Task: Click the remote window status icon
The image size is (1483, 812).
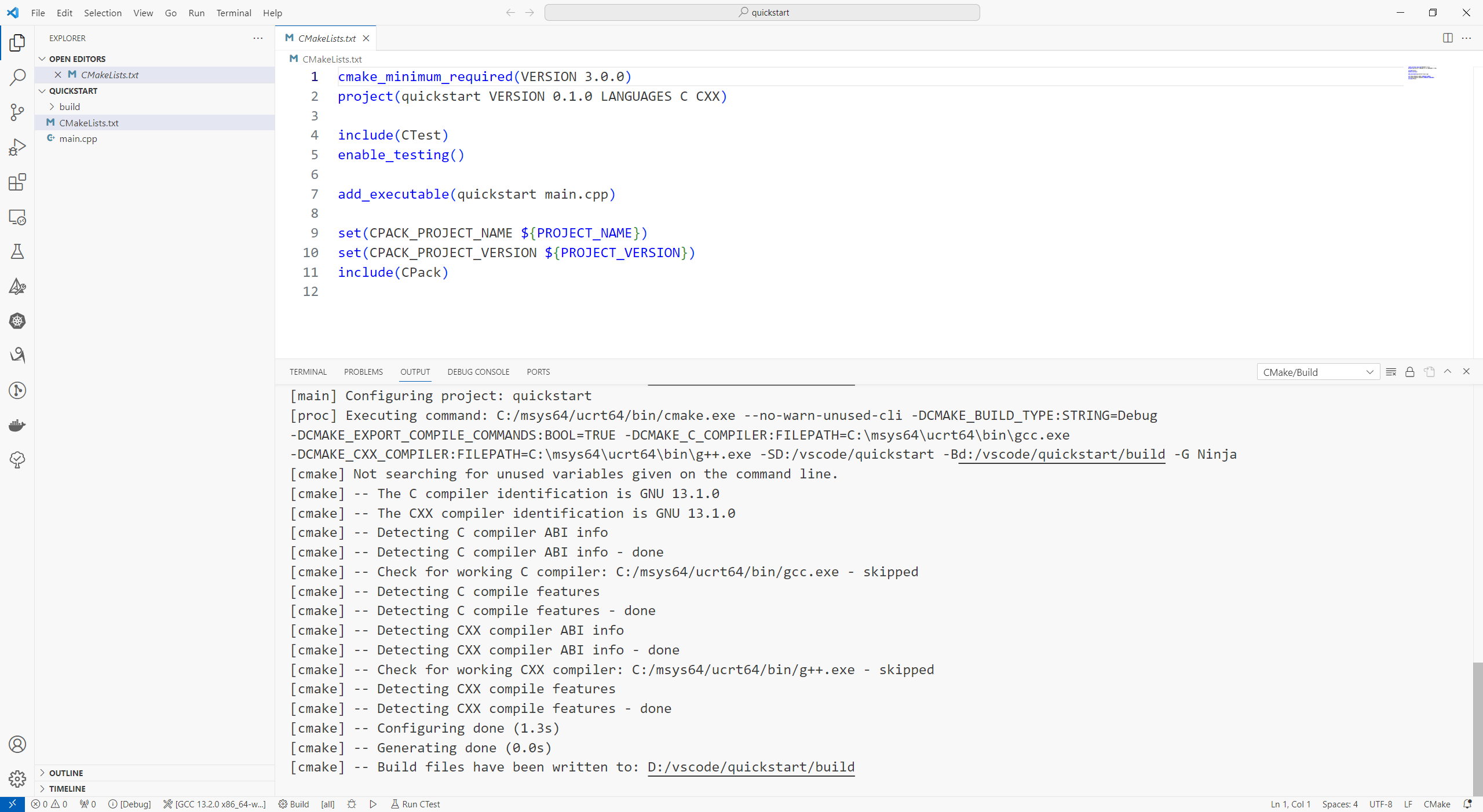Action: [12, 804]
